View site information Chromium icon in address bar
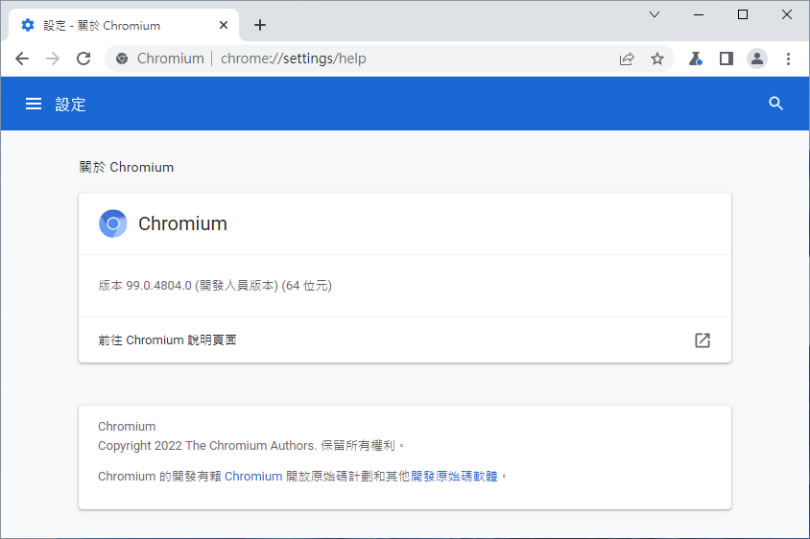810x539 pixels. (x=122, y=58)
